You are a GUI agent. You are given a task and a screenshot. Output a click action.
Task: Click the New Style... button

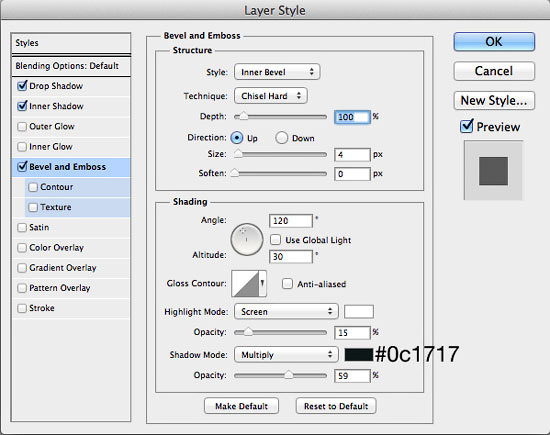coord(494,101)
